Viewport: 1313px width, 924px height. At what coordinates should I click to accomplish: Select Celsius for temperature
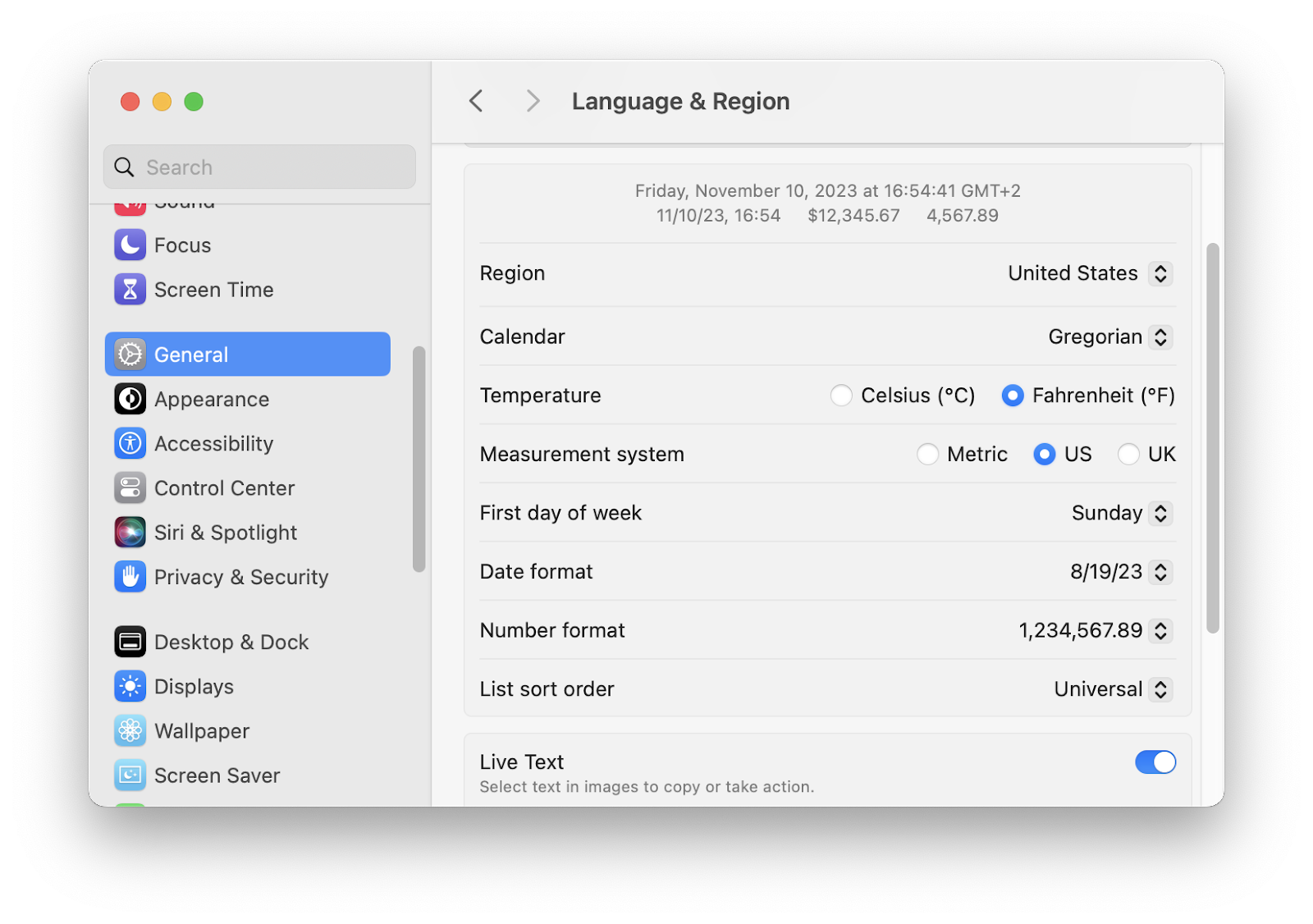coord(841,396)
